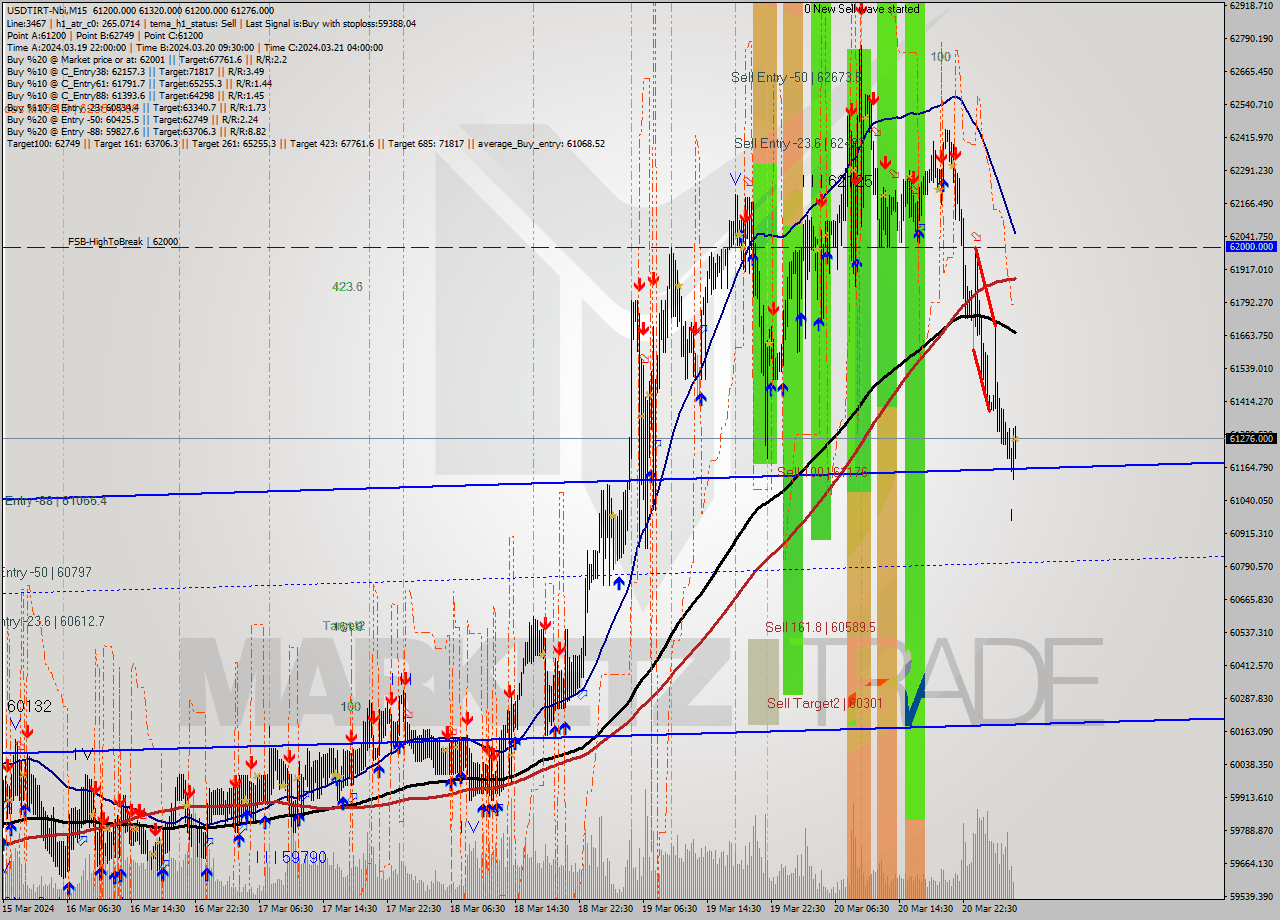
Task: Click the 60163.090 price axis value
Action: [x=1251, y=731]
